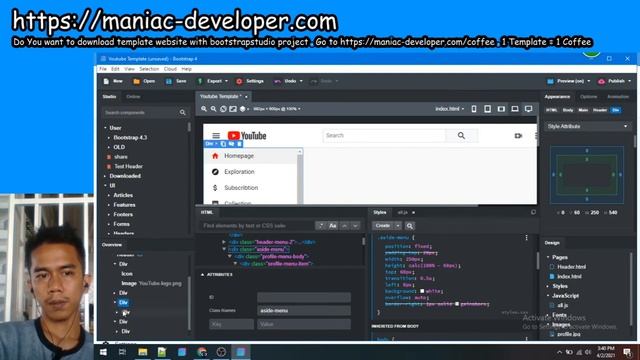Open a project with the Open folder icon
The width and height of the screenshot is (640, 360).
click(x=137, y=81)
